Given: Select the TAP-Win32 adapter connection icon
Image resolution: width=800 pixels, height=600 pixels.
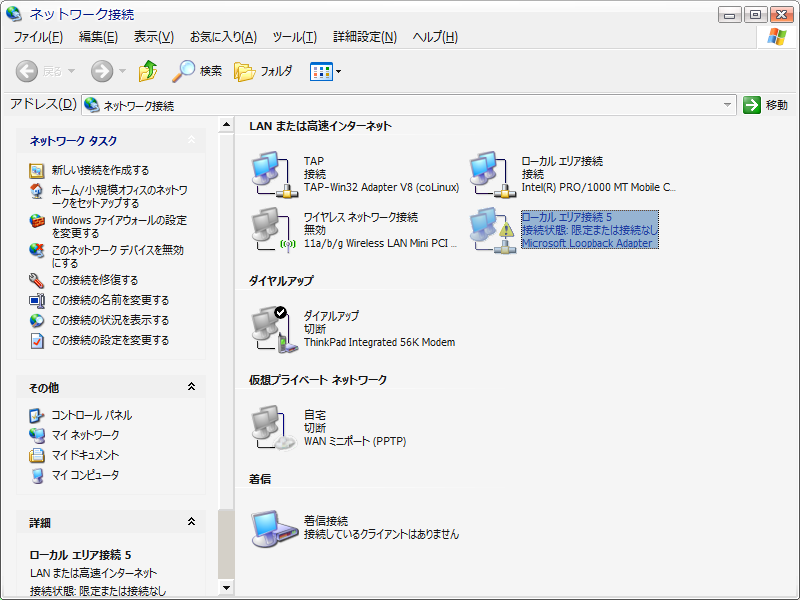Looking at the screenshot, I should point(270,173).
